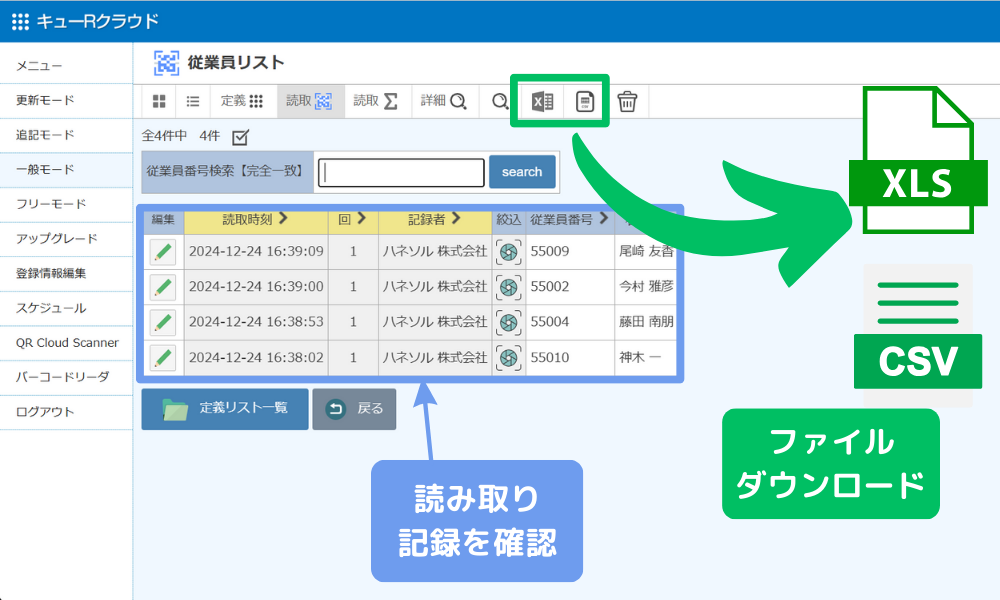This screenshot has width=1000, height=600.
Task: Select 一般モード in the sidebar
Action: [66, 170]
